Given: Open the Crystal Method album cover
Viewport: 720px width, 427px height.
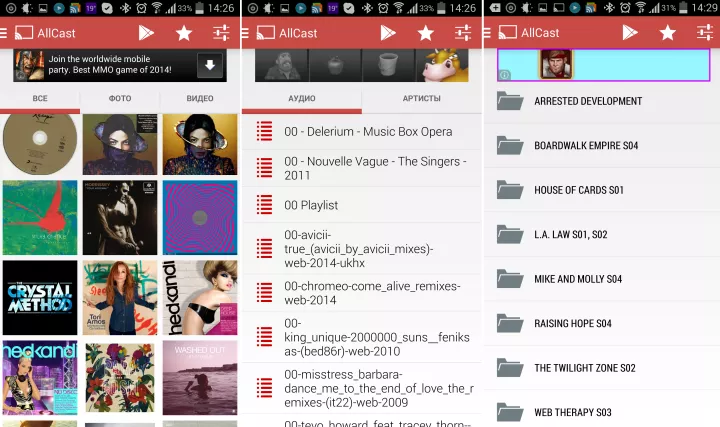Looking at the screenshot, I should (x=40, y=297).
